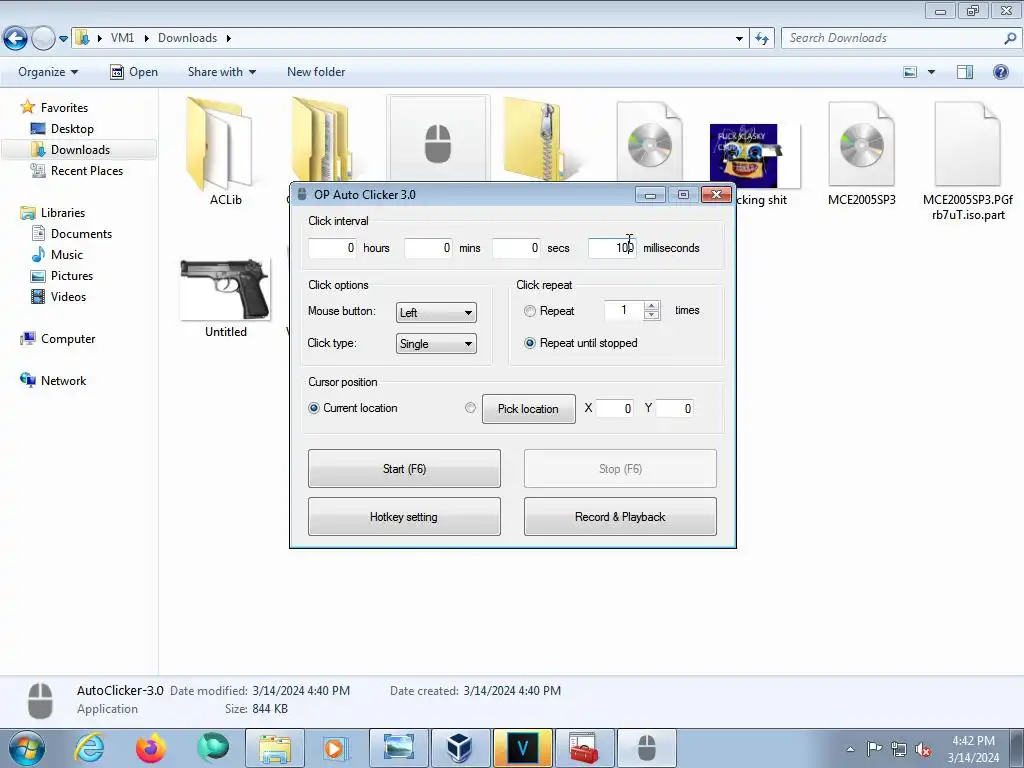Click Open in Explorer toolbar

click(134, 72)
